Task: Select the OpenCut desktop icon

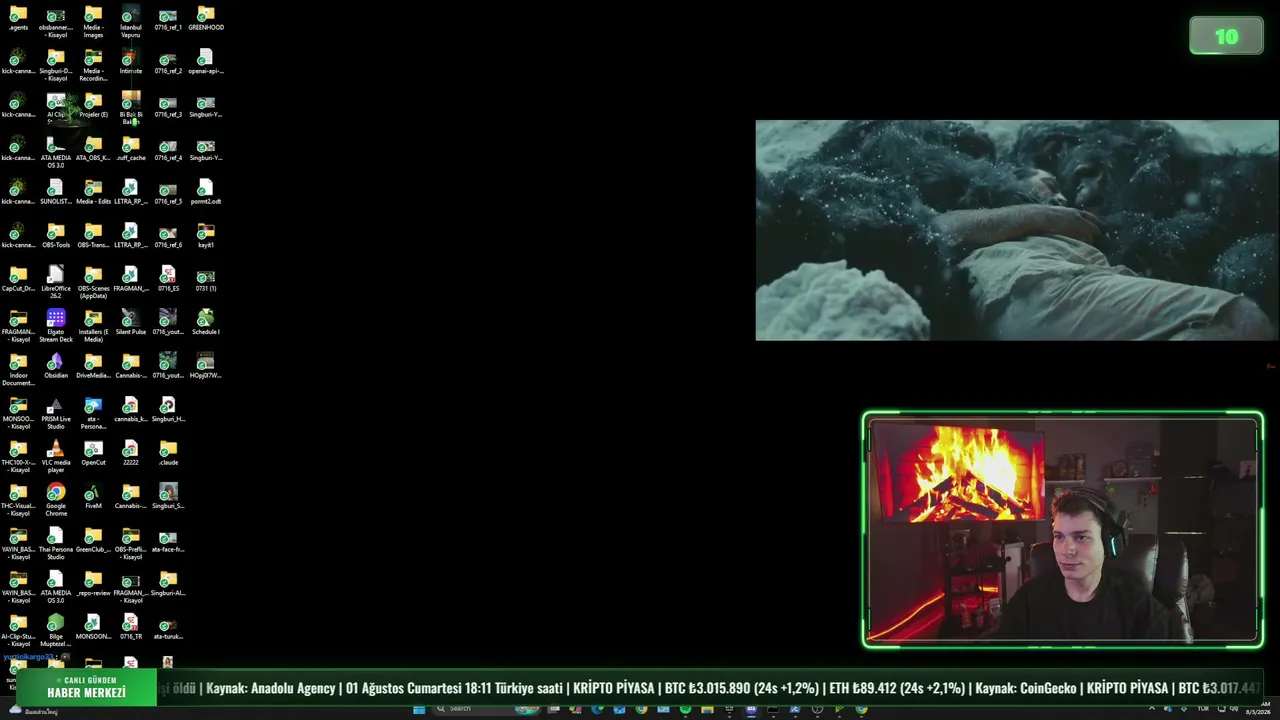Action: point(93,454)
